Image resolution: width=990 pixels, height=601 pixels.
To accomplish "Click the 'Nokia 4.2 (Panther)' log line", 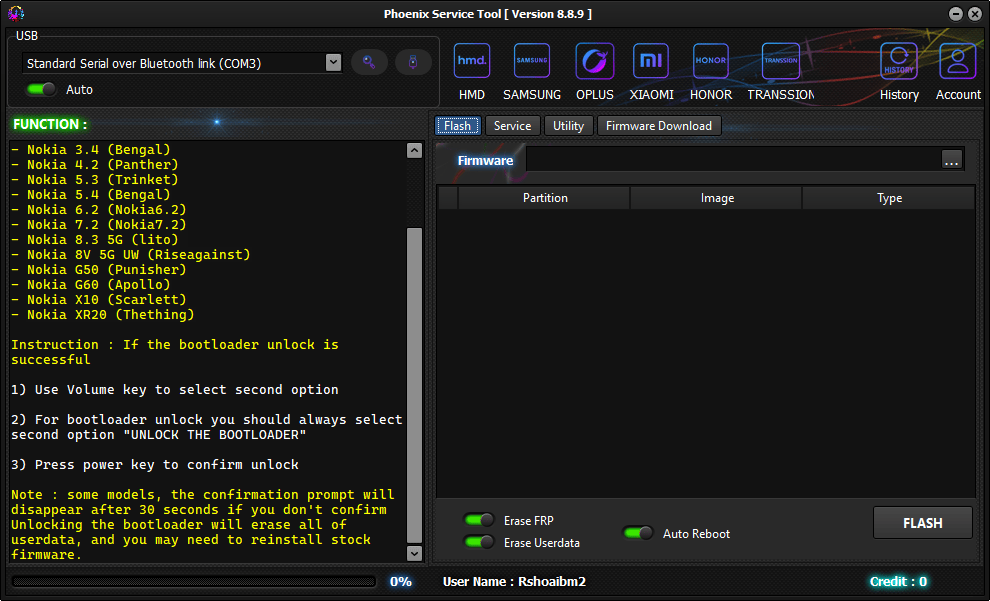I will coord(95,165).
